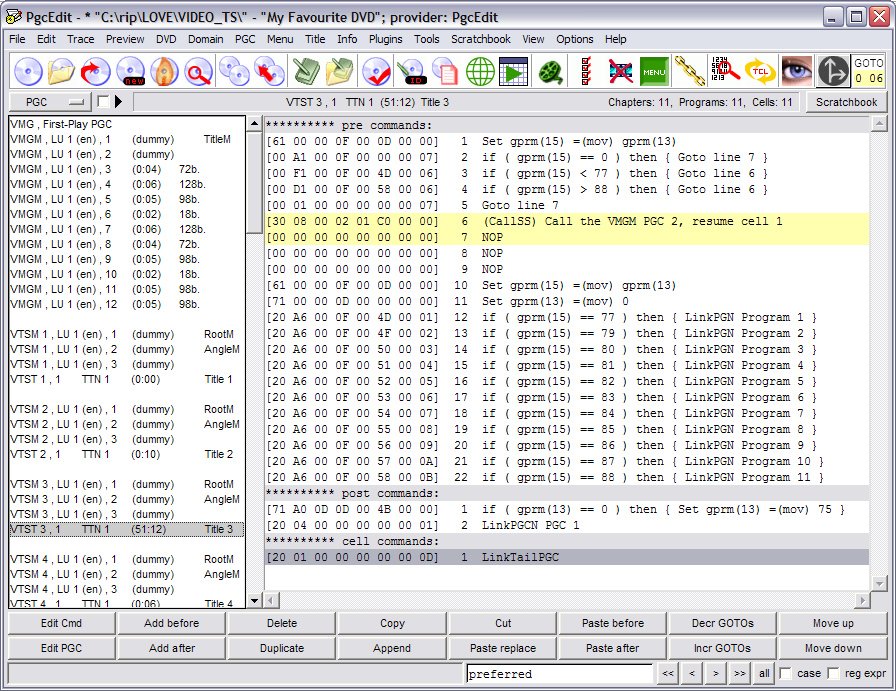Click the gold chain links icon
Viewport: 896px width, 691px height.
point(690,71)
